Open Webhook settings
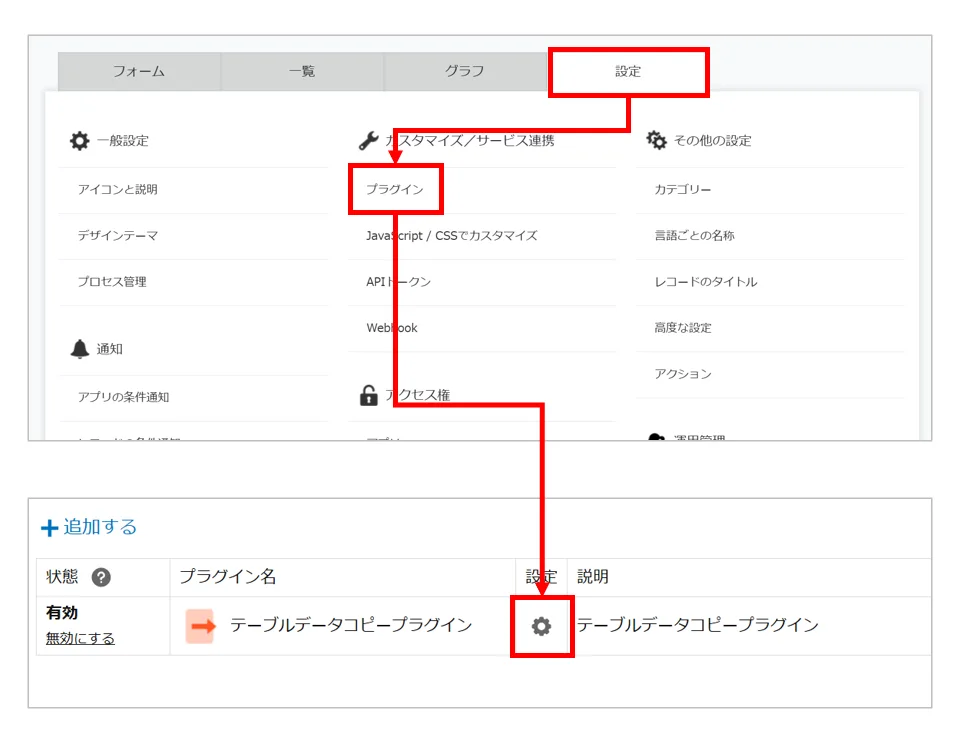 tap(392, 328)
